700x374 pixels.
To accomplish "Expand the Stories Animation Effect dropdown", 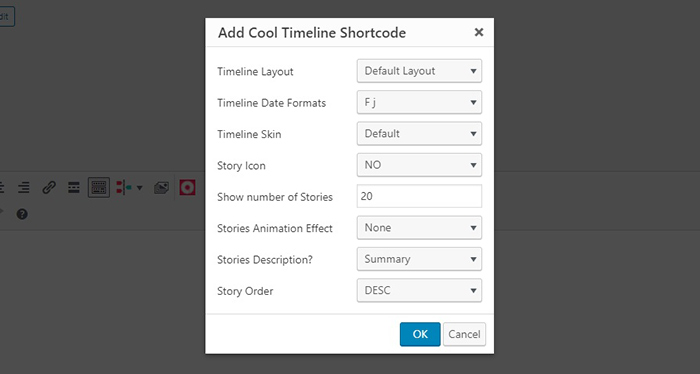I will (x=419, y=228).
